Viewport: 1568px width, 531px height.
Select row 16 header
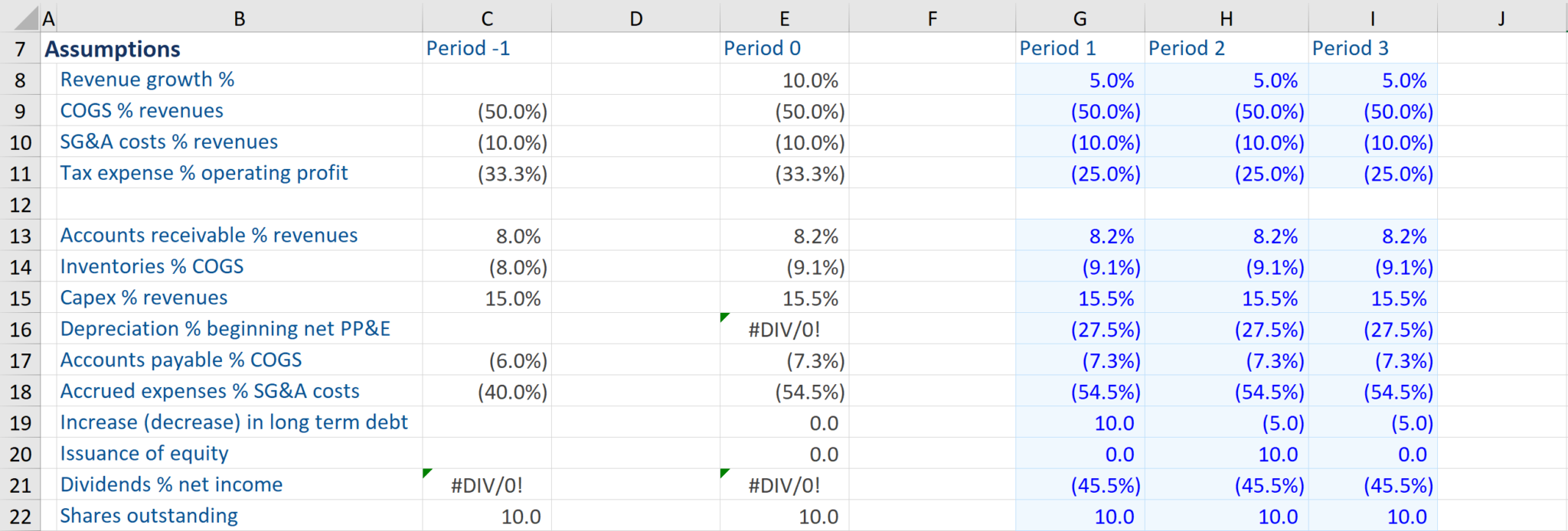click(21, 329)
